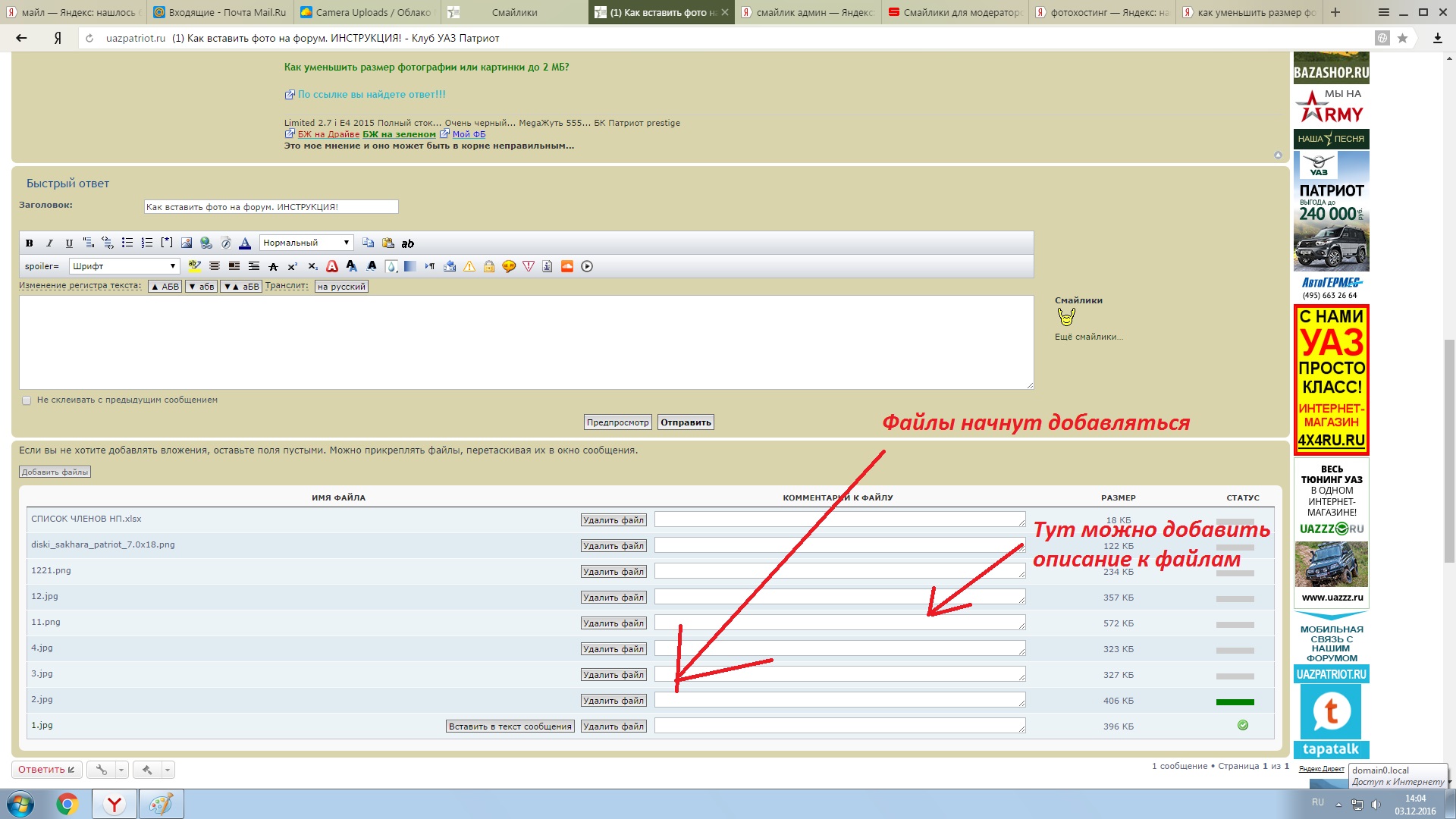Click the insert image icon

pyautogui.click(x=187, y=243)
